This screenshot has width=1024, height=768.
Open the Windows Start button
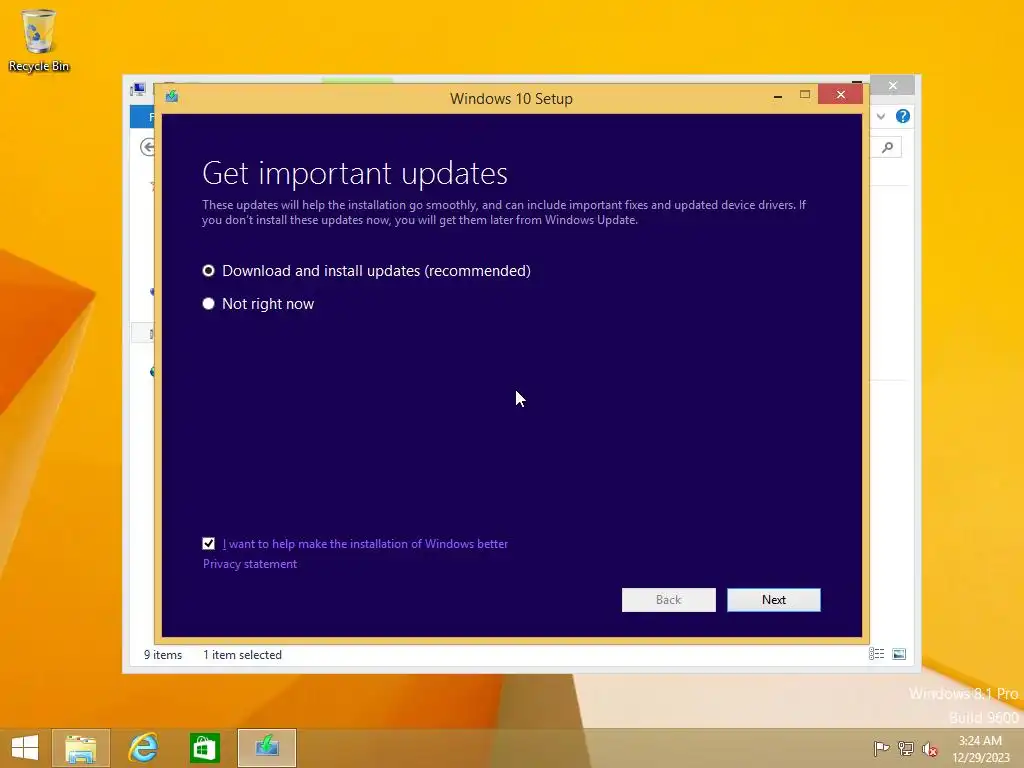25,748
